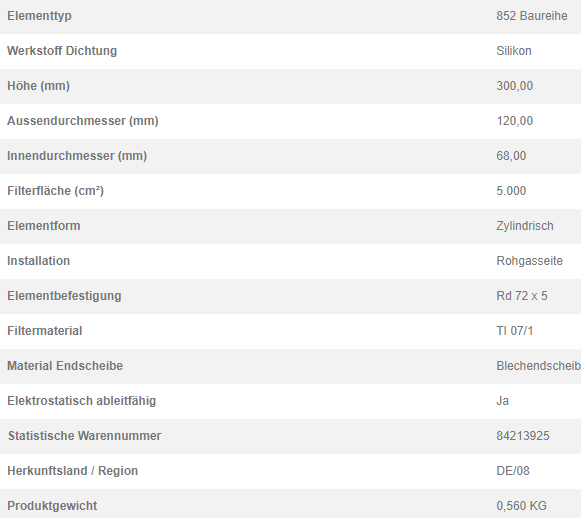Image resolution: width=581 pixels, height=518 pixels.
Task: Select the 120,00 diameter value
Action: (x=515, y=121)
